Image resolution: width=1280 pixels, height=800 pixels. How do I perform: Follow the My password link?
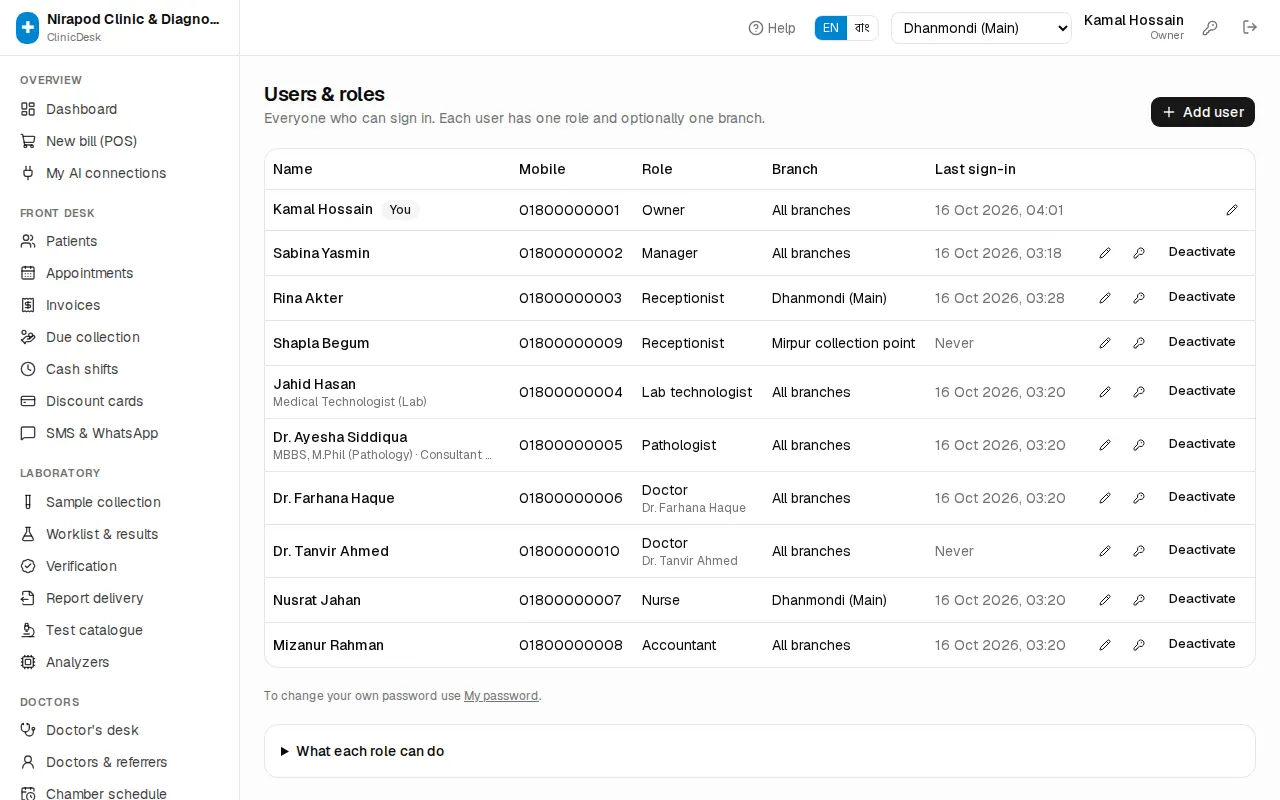pyautogui.click(x=501, y=696)
